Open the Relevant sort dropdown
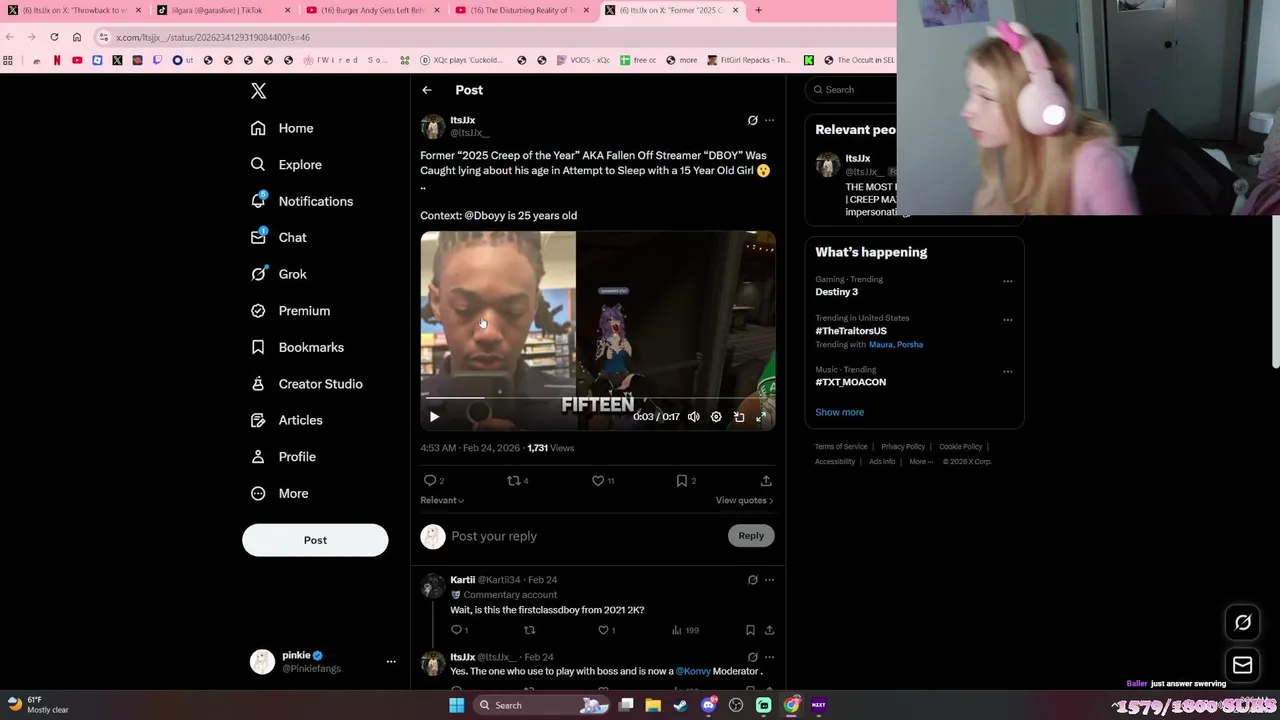The height and width of the screenshot is (720, 1280). (x=442, y=500)
